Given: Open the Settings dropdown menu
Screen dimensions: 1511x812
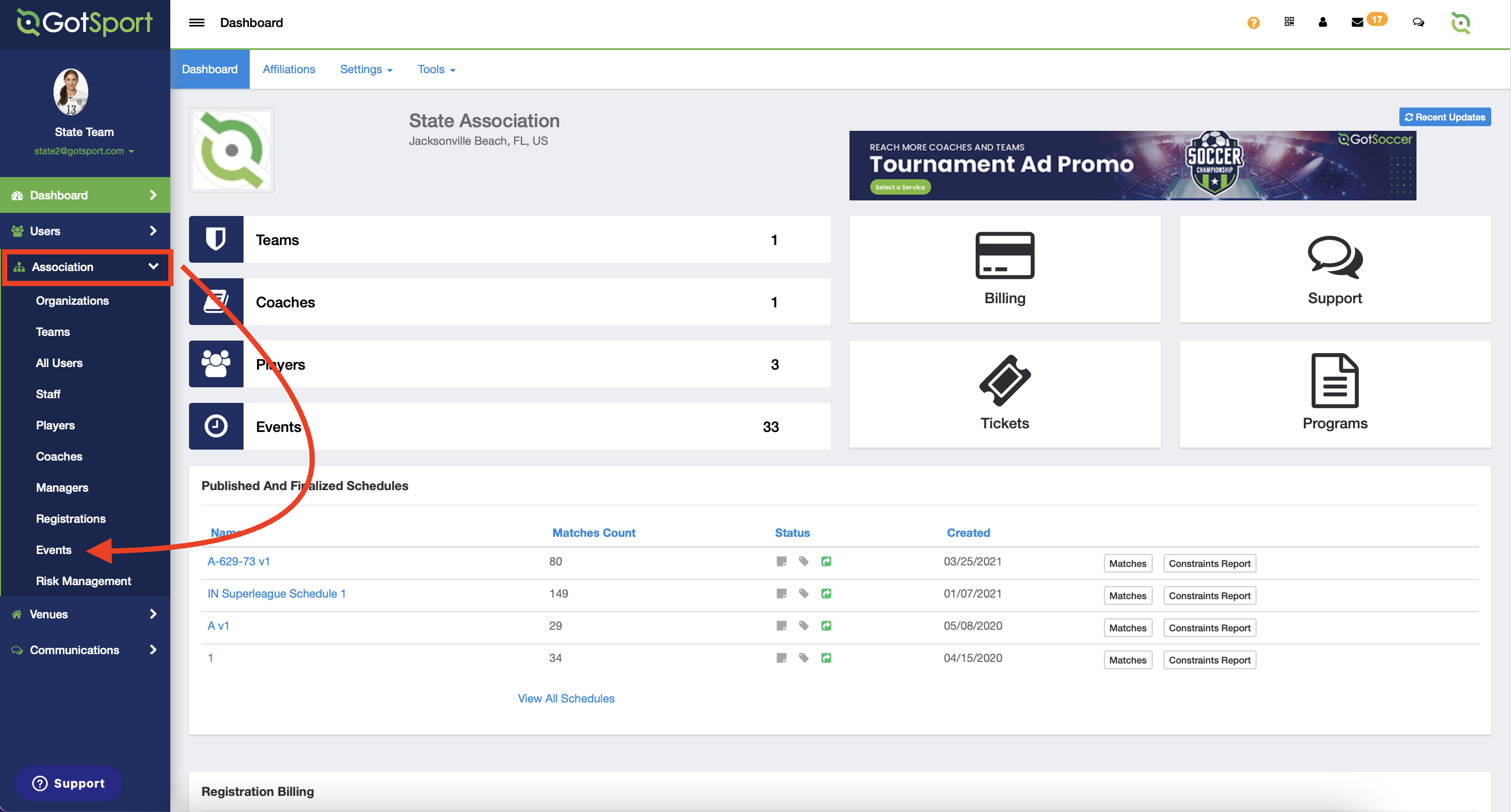Looking at the screenshot, I should tap(366, 69).
